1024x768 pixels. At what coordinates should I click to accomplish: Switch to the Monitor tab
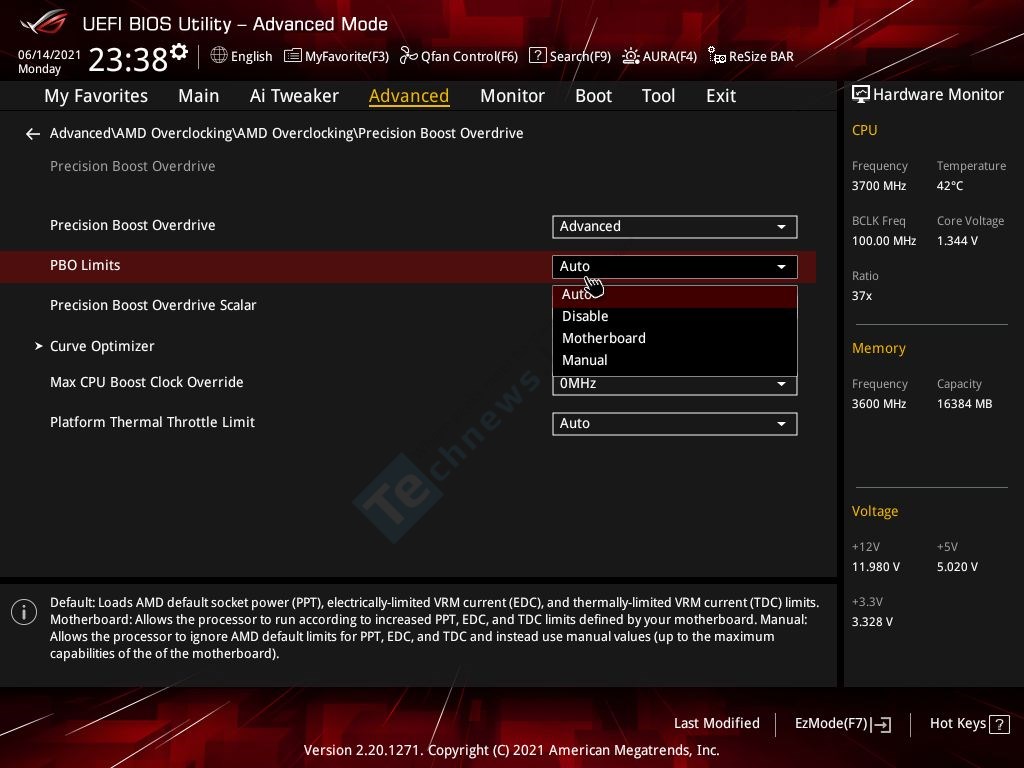(512, 96)
